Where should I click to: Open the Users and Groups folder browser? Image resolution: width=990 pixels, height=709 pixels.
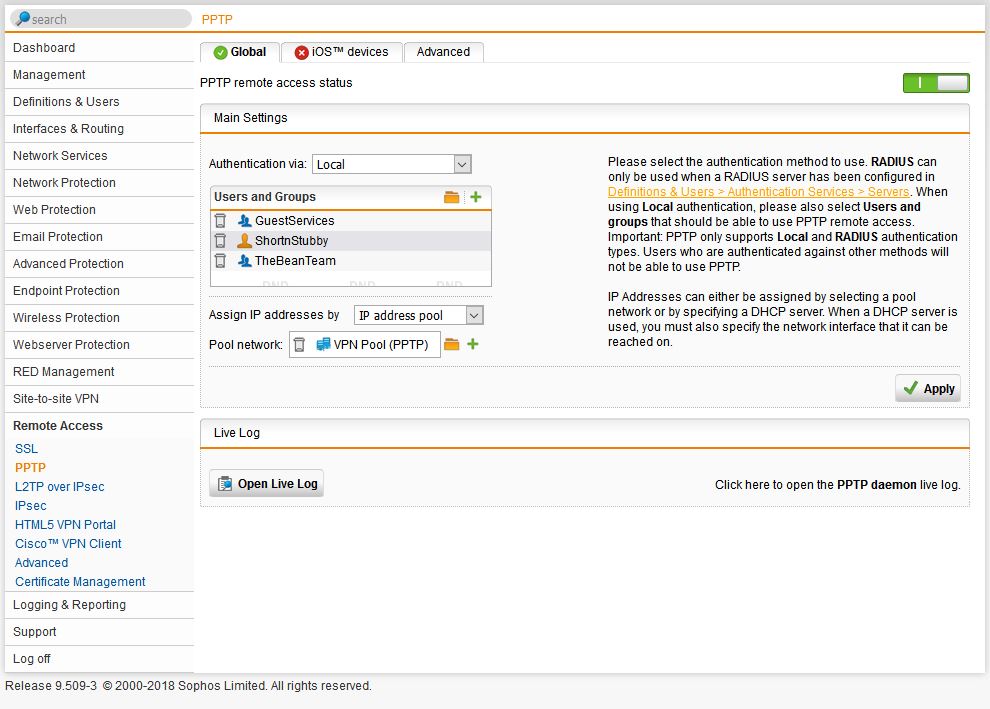pyautogui.click(x=453, y=196)
